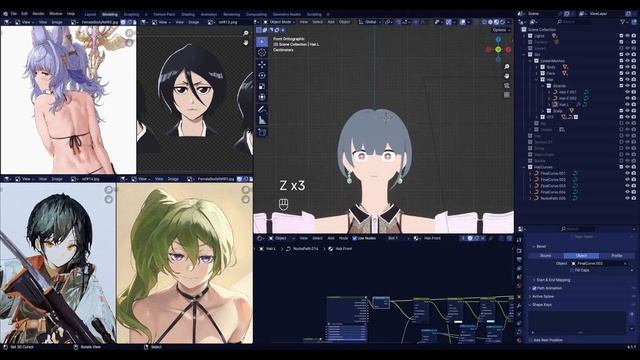Image resolution: width=640 pixels, height=360 pixels.
Task: Select the Profile bevel mode button
Action: click(x=617, y=256)
